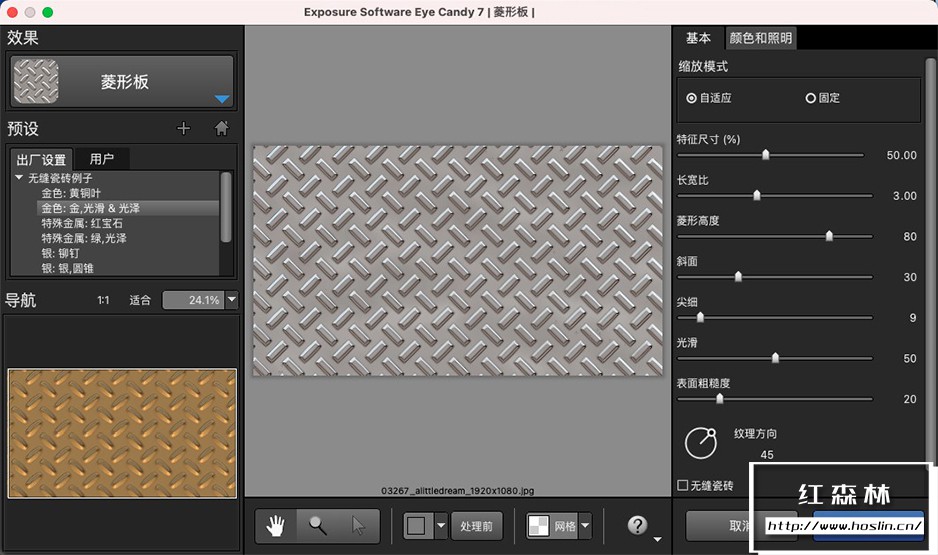
Task: Adjust the 斜面 slider handle
Action: [x=738, y=276]
